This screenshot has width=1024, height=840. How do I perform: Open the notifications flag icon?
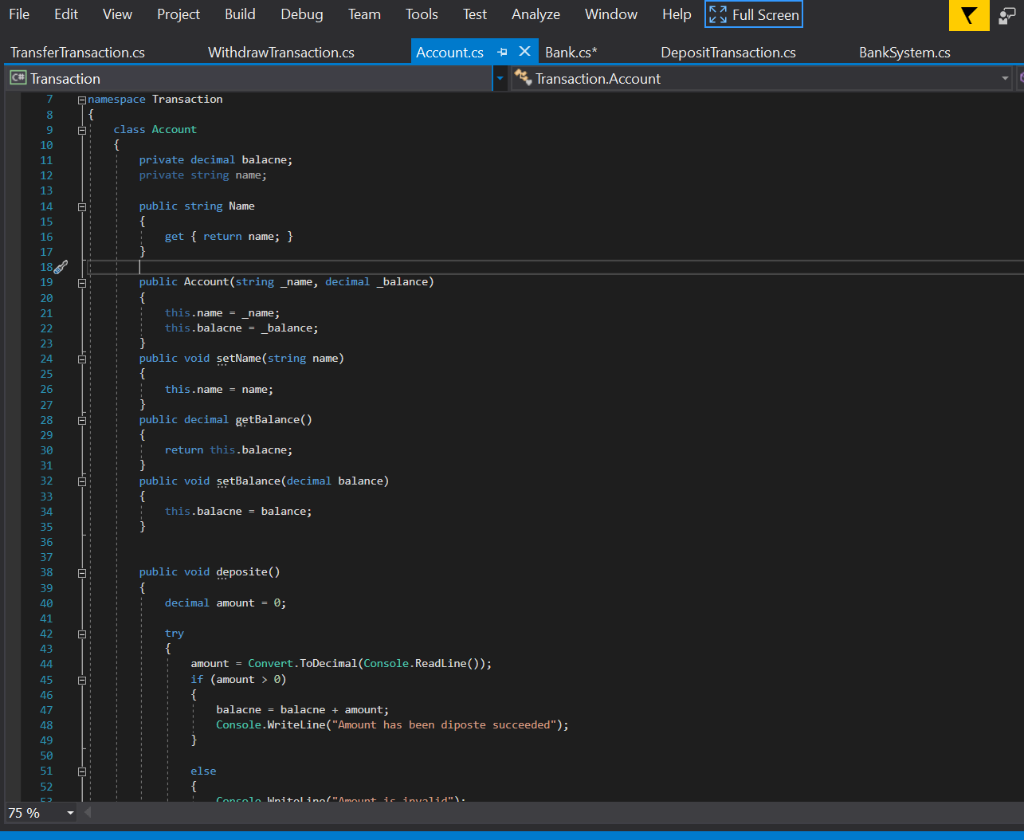click(969, 15)
